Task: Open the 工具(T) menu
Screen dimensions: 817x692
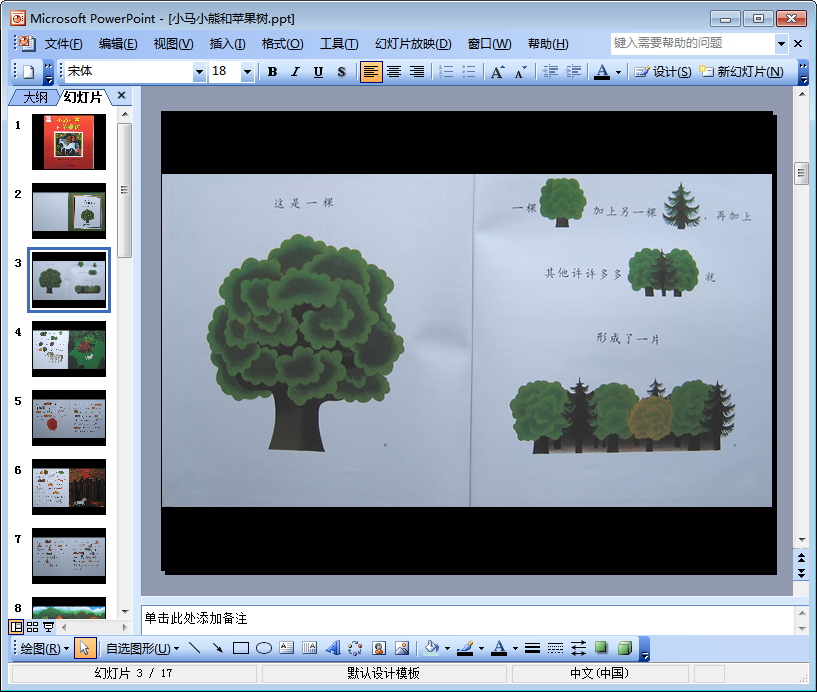Action: [x=339, y=44]
